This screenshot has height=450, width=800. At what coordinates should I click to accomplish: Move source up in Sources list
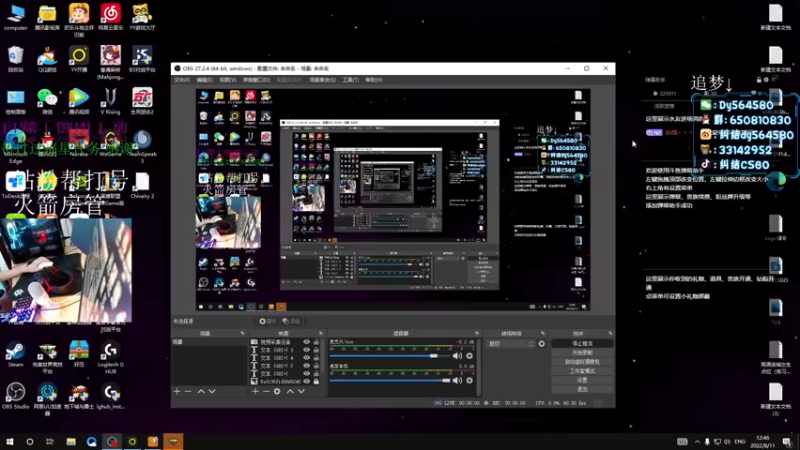pyautogui.click(x=290, y=391)
